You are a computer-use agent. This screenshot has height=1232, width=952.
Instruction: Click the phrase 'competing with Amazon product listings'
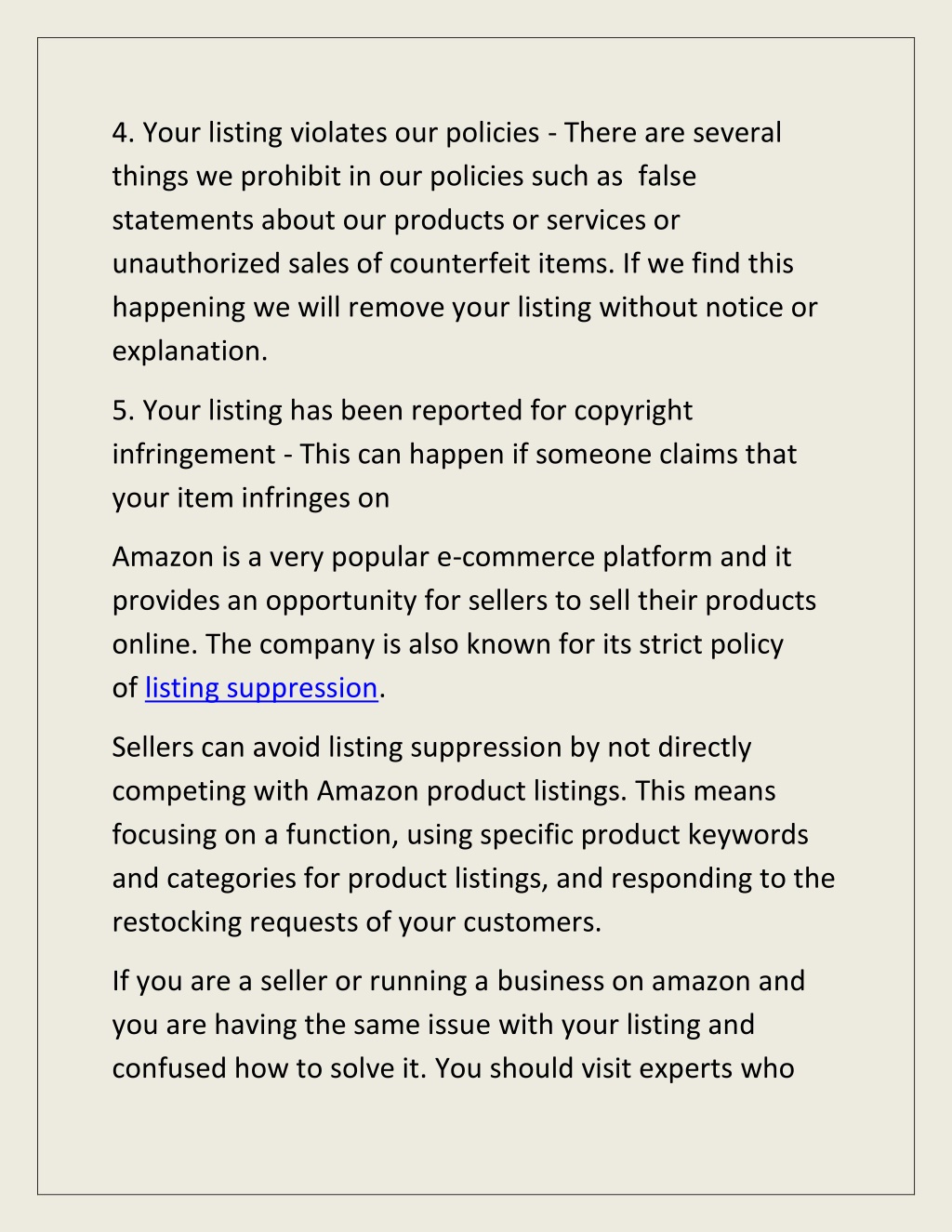tap(369, 791)
